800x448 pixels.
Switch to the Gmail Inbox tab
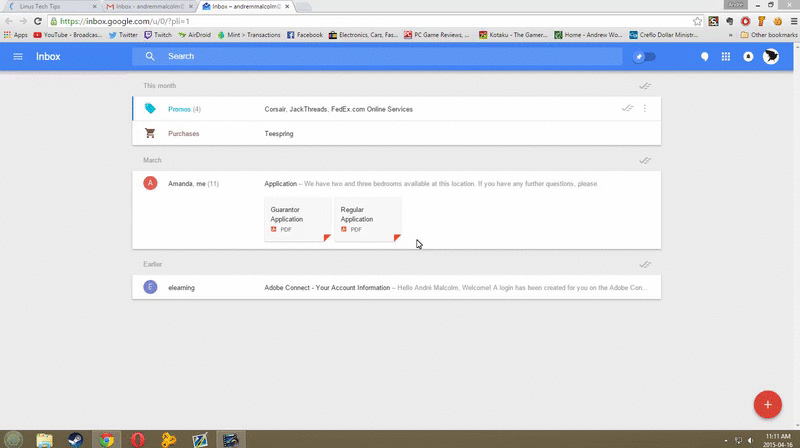tap(149, 7)
